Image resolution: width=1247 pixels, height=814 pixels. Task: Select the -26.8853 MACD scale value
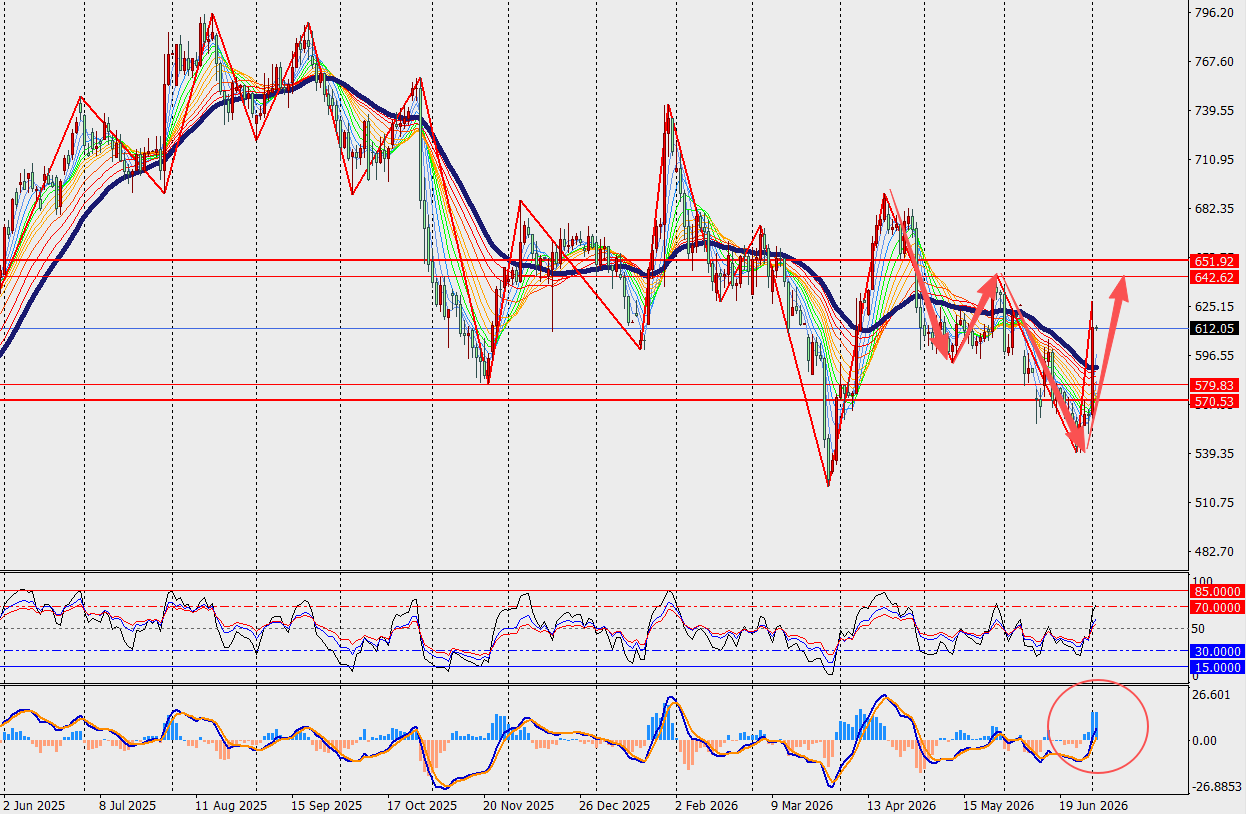tap(1216, 787)
